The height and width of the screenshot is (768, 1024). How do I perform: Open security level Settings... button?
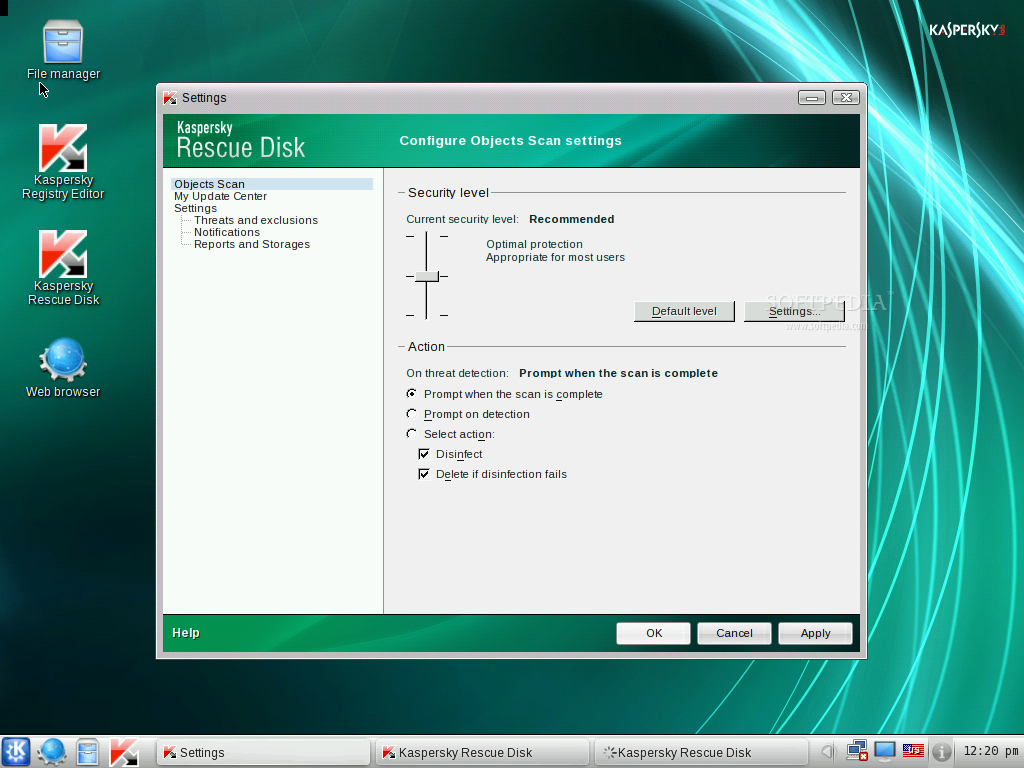(x=794, y=311)
